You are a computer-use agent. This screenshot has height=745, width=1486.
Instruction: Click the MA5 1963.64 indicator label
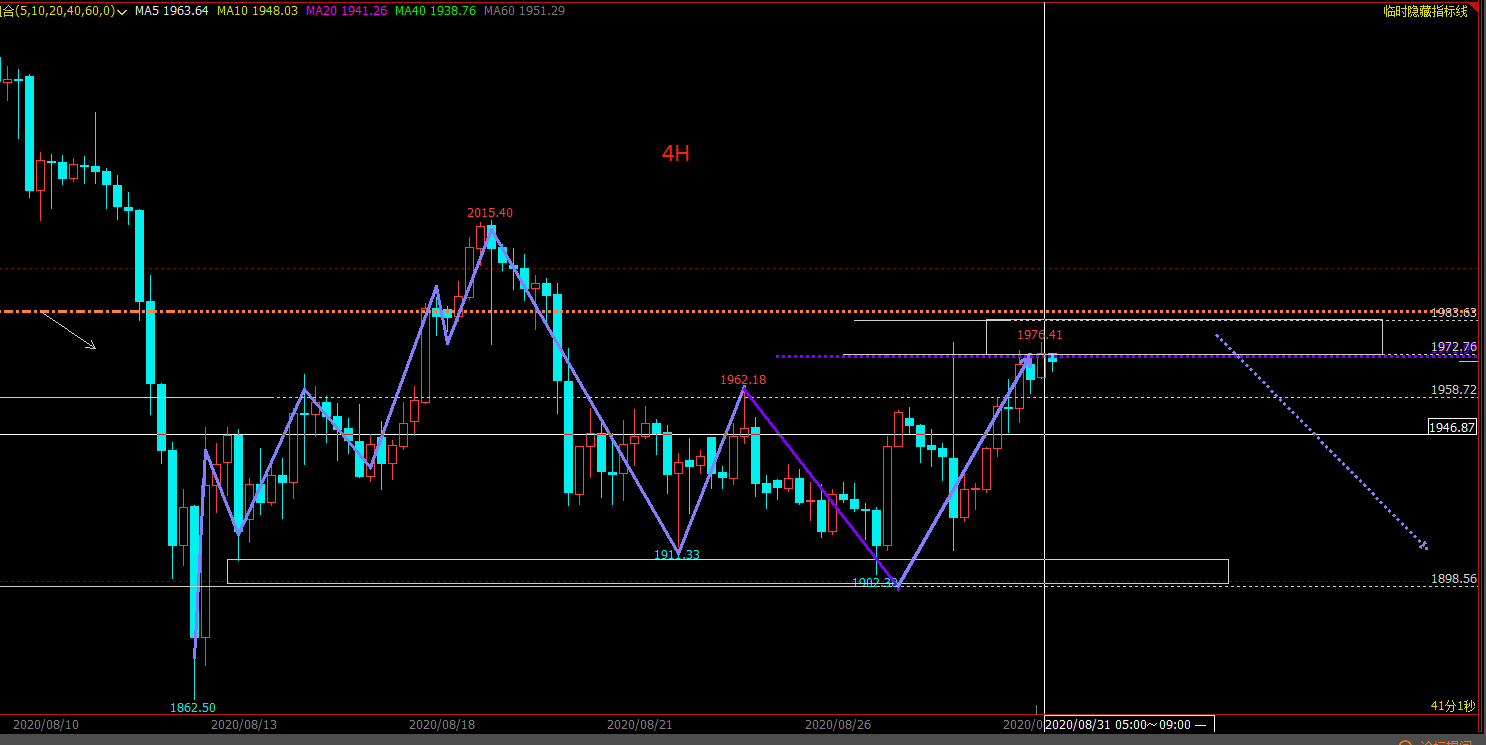(172, 11)
